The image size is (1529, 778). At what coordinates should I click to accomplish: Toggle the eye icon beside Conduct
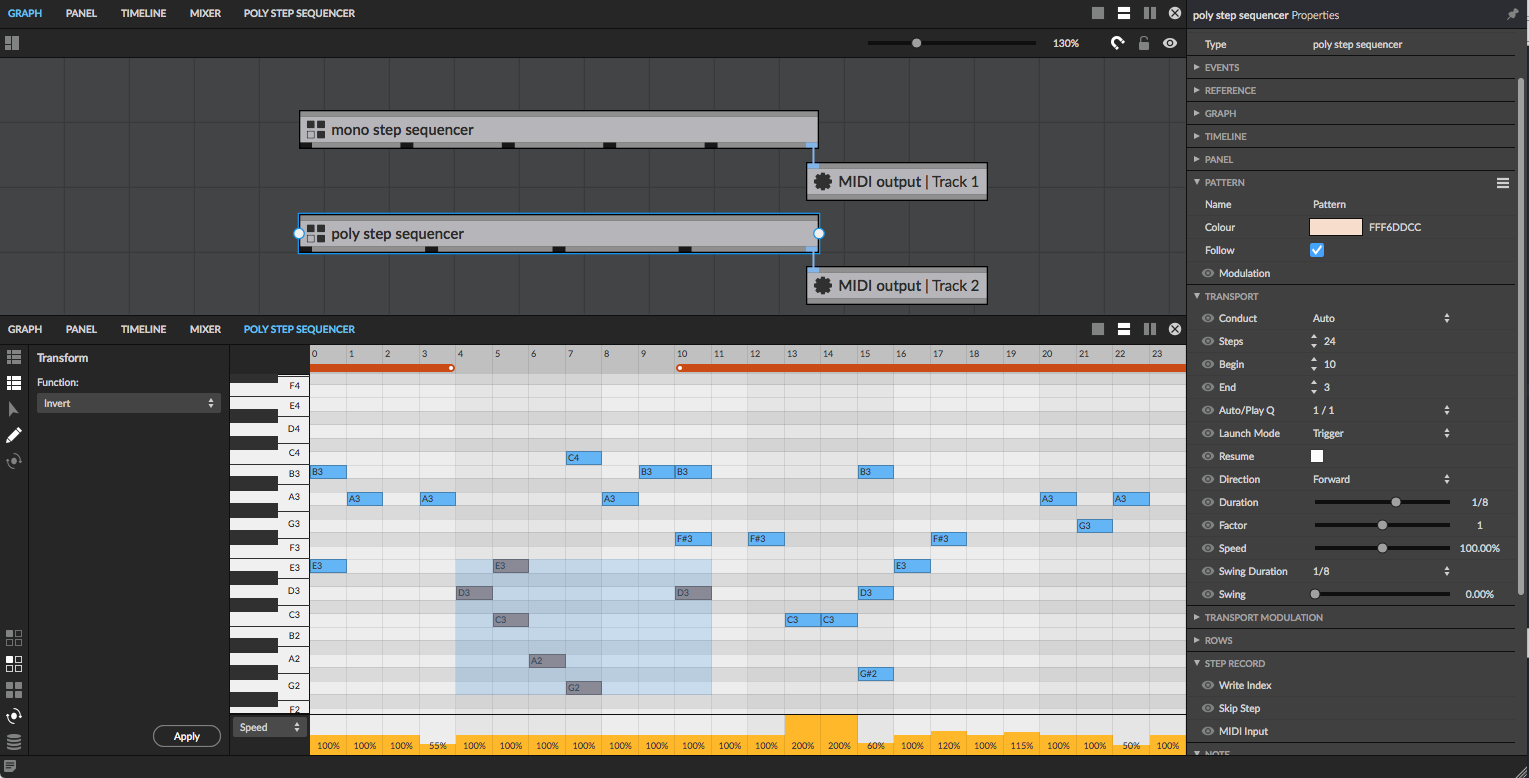1208,318
